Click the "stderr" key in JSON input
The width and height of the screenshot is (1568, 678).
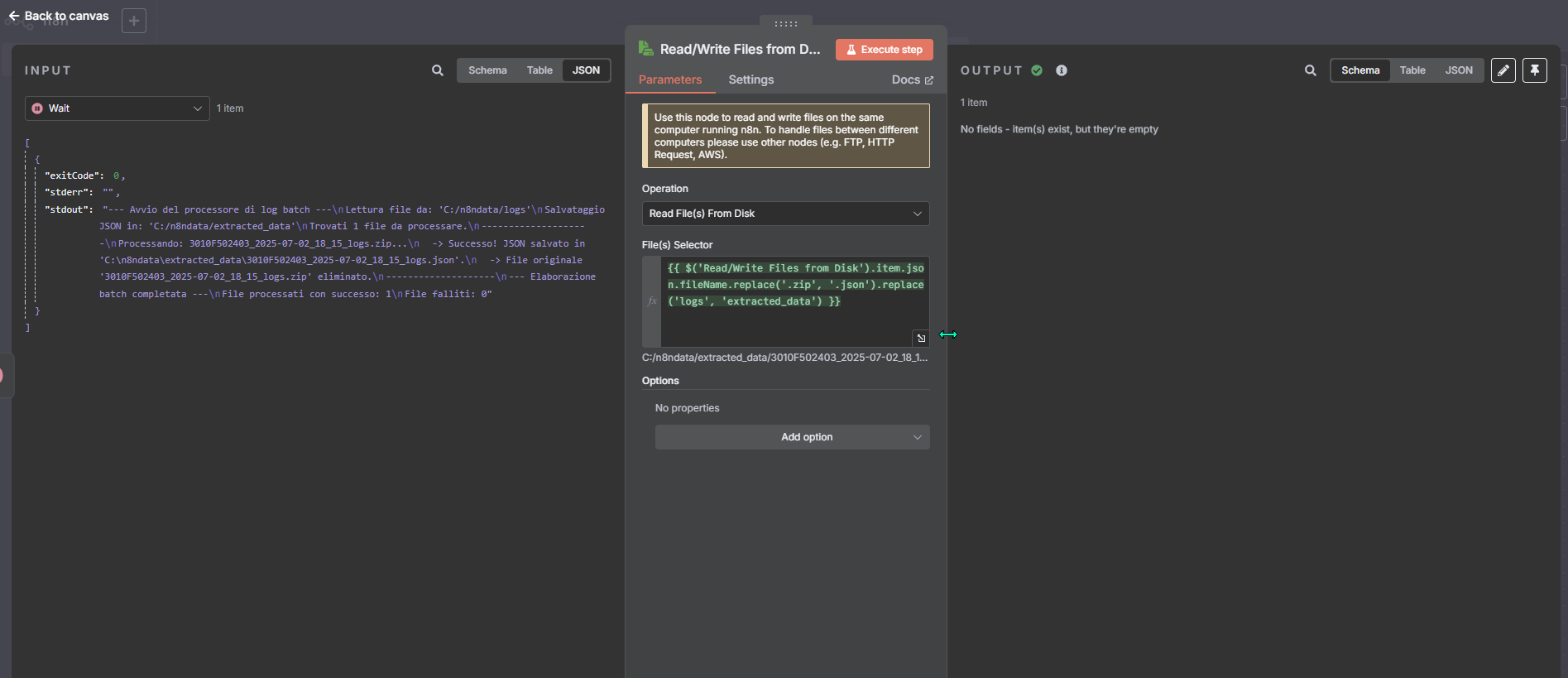tap(69, 192)
